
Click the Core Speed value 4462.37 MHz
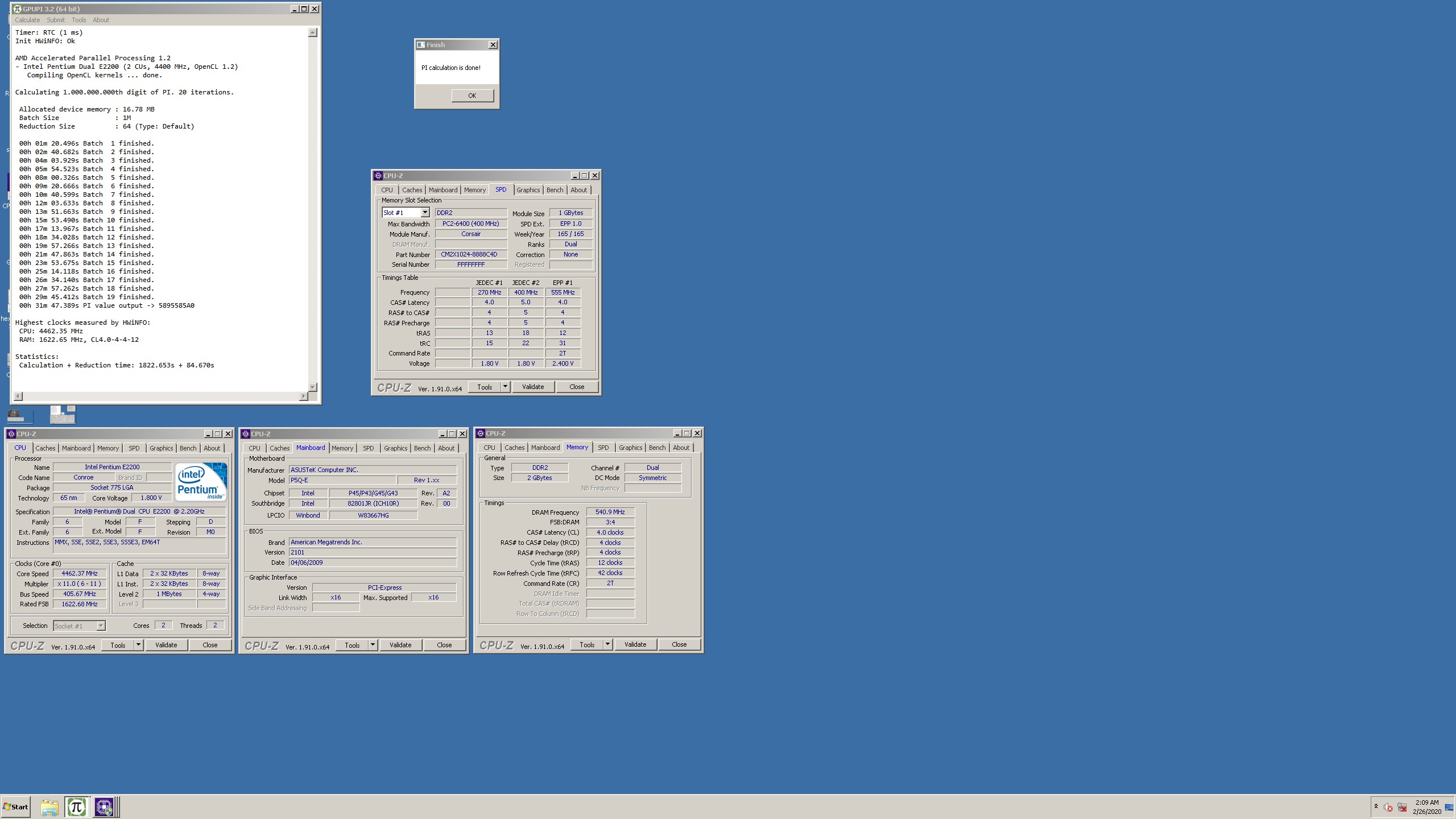click(80, 573)
